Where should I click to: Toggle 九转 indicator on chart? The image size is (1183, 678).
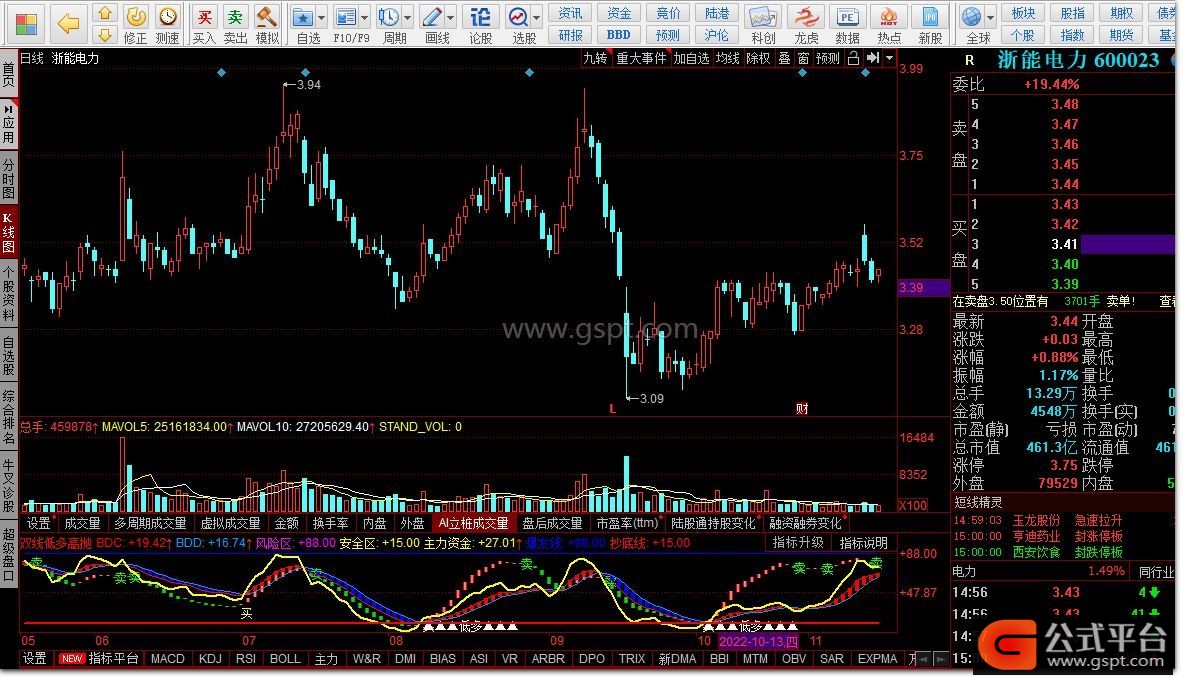click(x=596, y=58)
